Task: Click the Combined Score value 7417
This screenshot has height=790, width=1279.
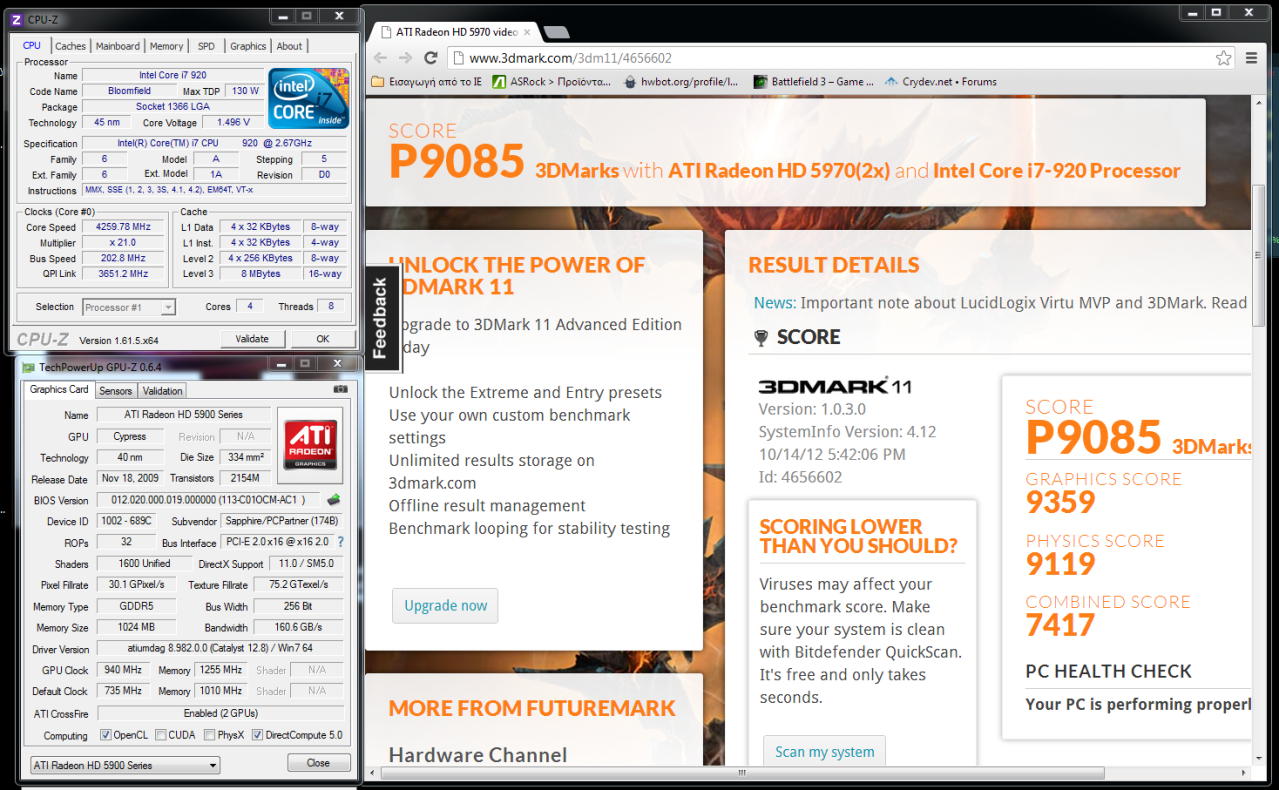Action: [x=1061, y=625]
